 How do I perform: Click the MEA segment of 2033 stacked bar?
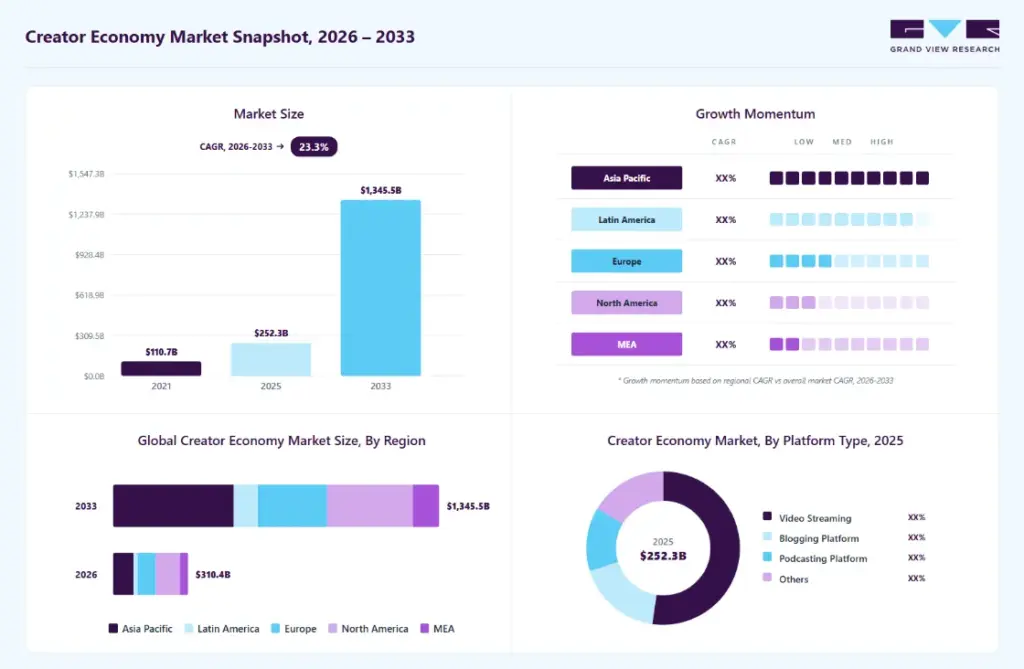[x=426, y=506]
